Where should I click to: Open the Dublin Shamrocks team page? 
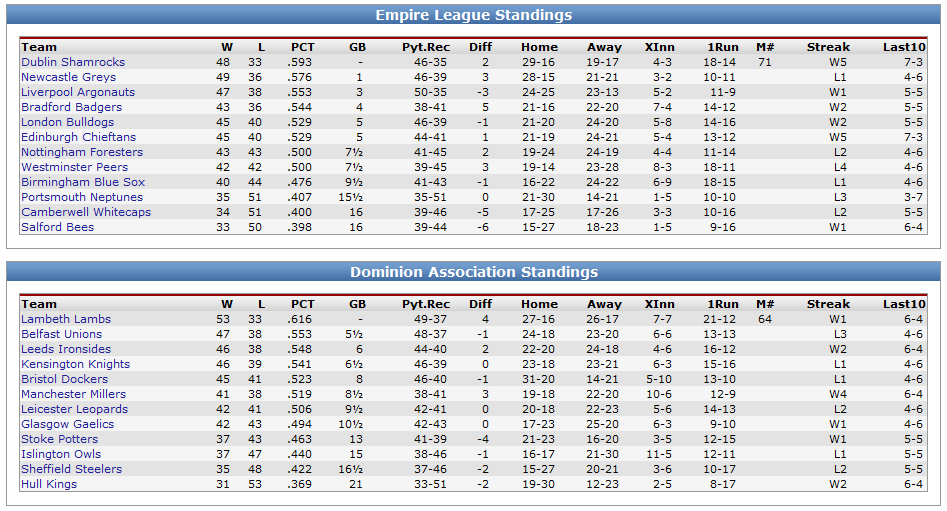(73, 62)
